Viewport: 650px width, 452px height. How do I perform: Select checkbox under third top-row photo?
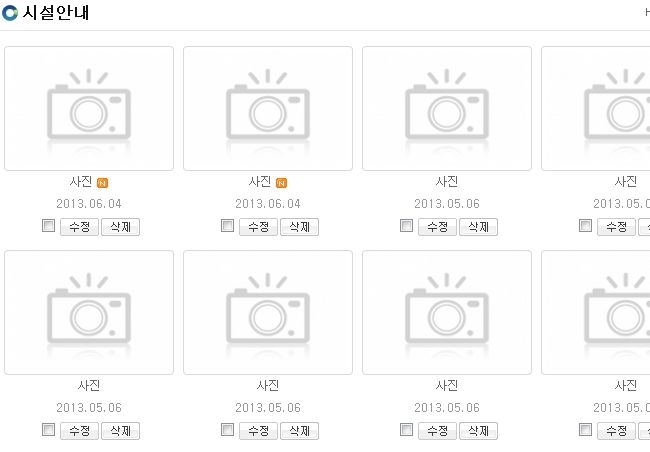click(407, 226)
